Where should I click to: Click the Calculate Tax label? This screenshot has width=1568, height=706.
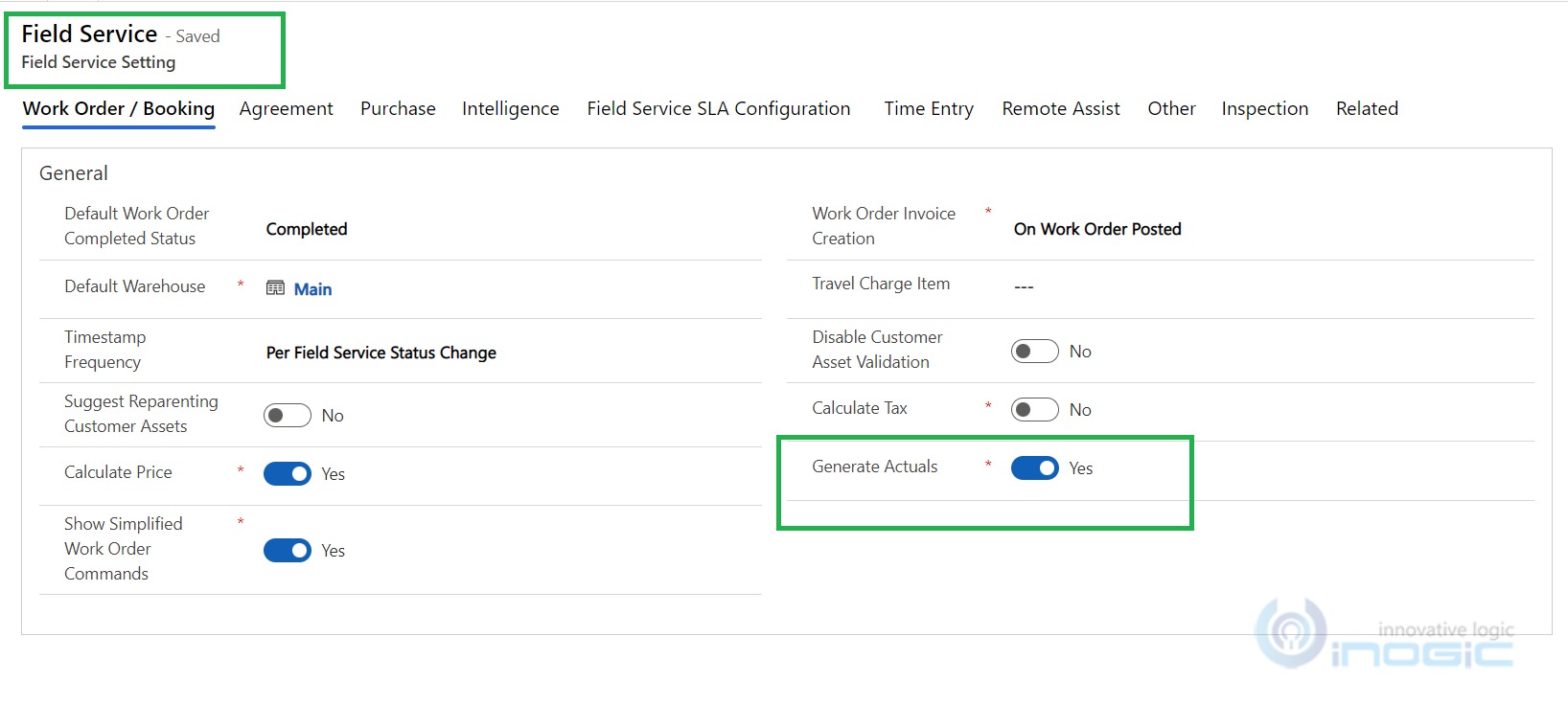(x=860, y=408)
